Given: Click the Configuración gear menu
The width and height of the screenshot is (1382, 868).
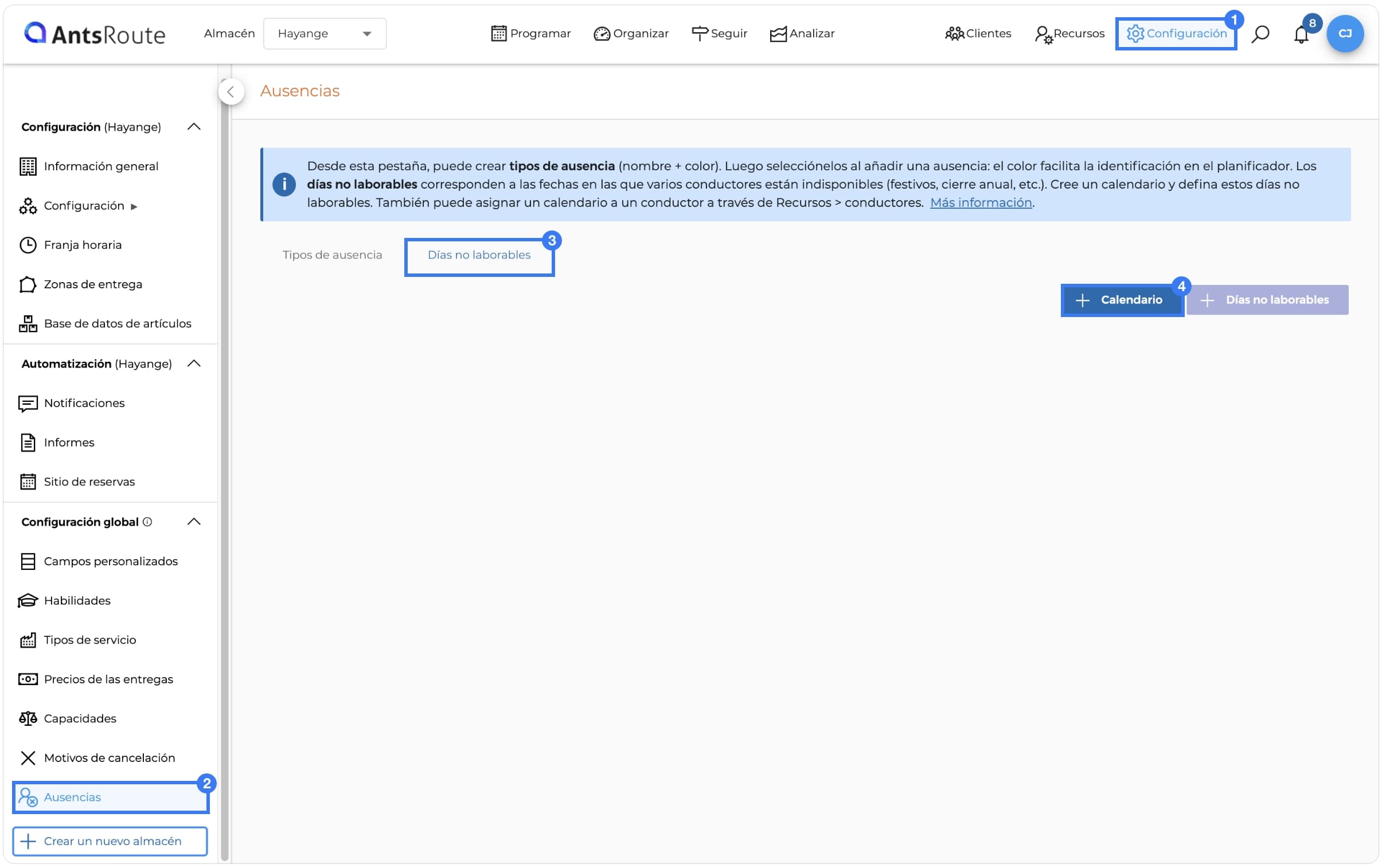Looking at the screenshot, I should pos(1176,33).
